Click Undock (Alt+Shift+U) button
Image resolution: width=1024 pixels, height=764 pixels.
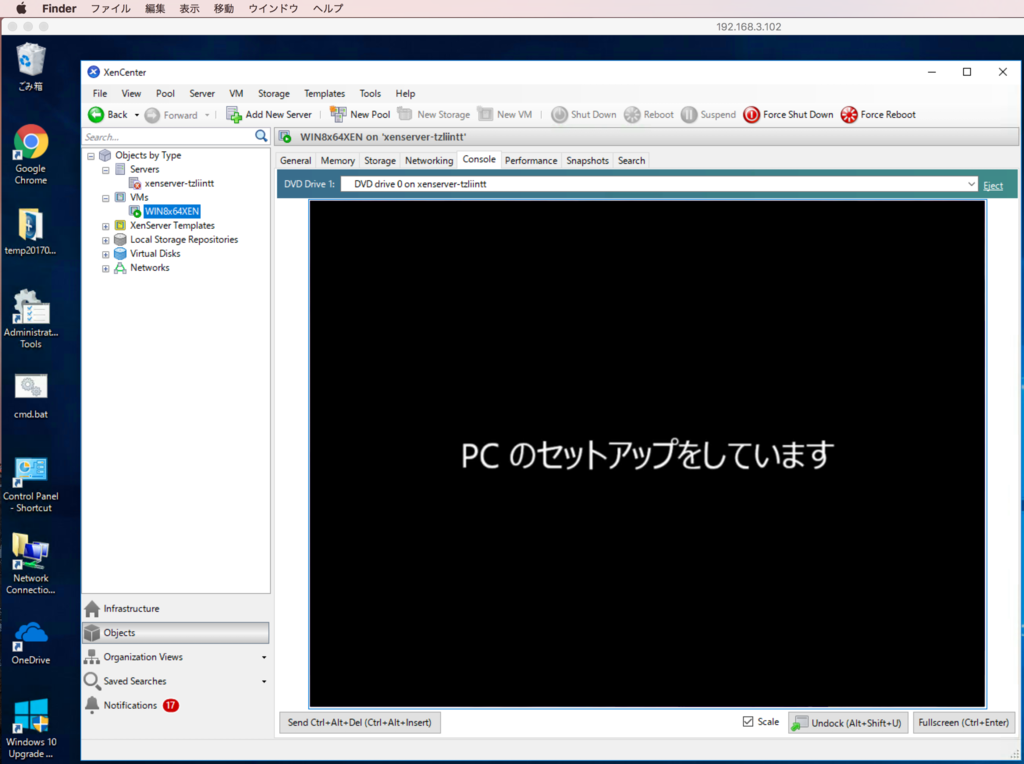[848, 723]
